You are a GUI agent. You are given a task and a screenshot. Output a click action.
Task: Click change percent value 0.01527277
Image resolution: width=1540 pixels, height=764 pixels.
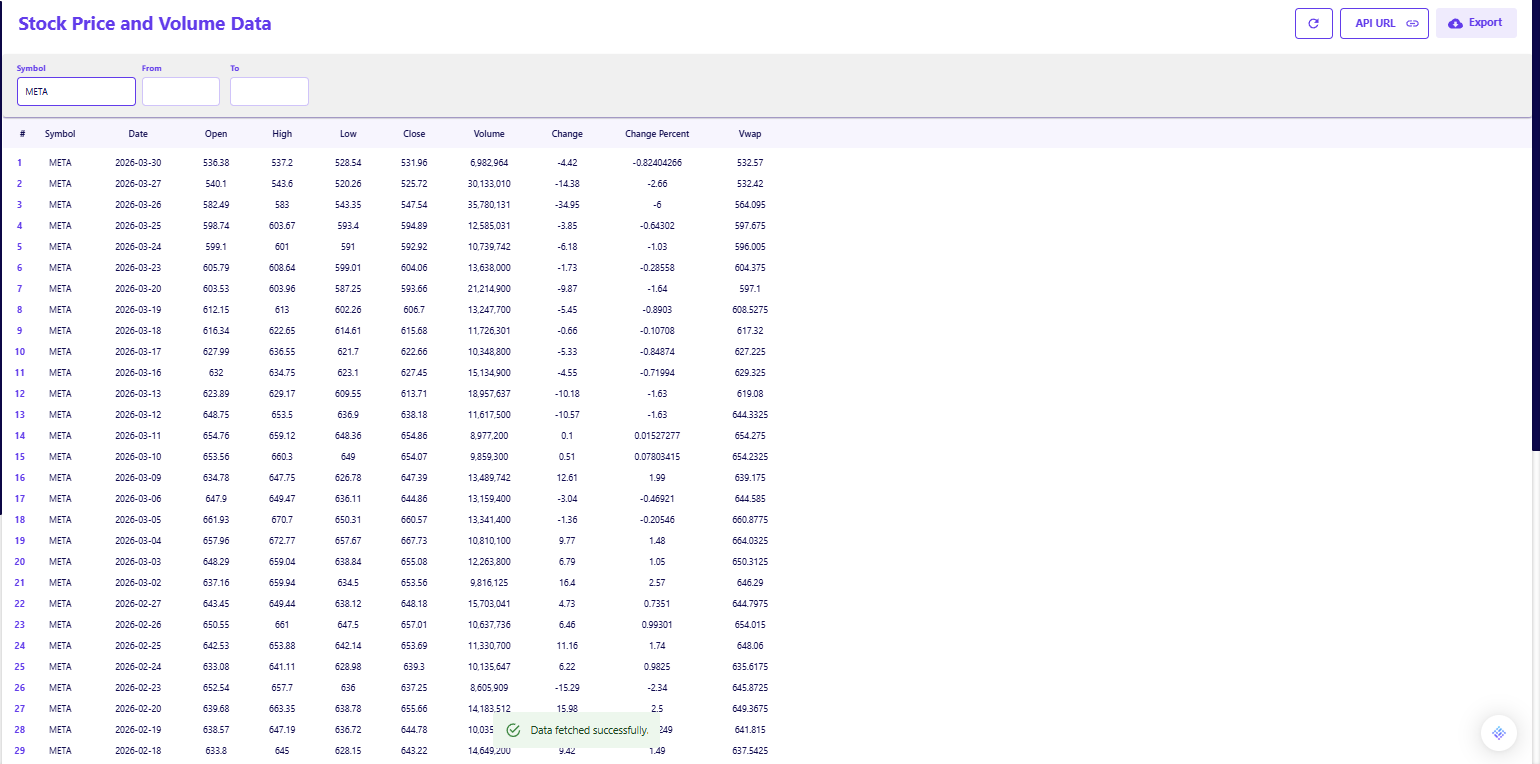(x=657, y=435)
